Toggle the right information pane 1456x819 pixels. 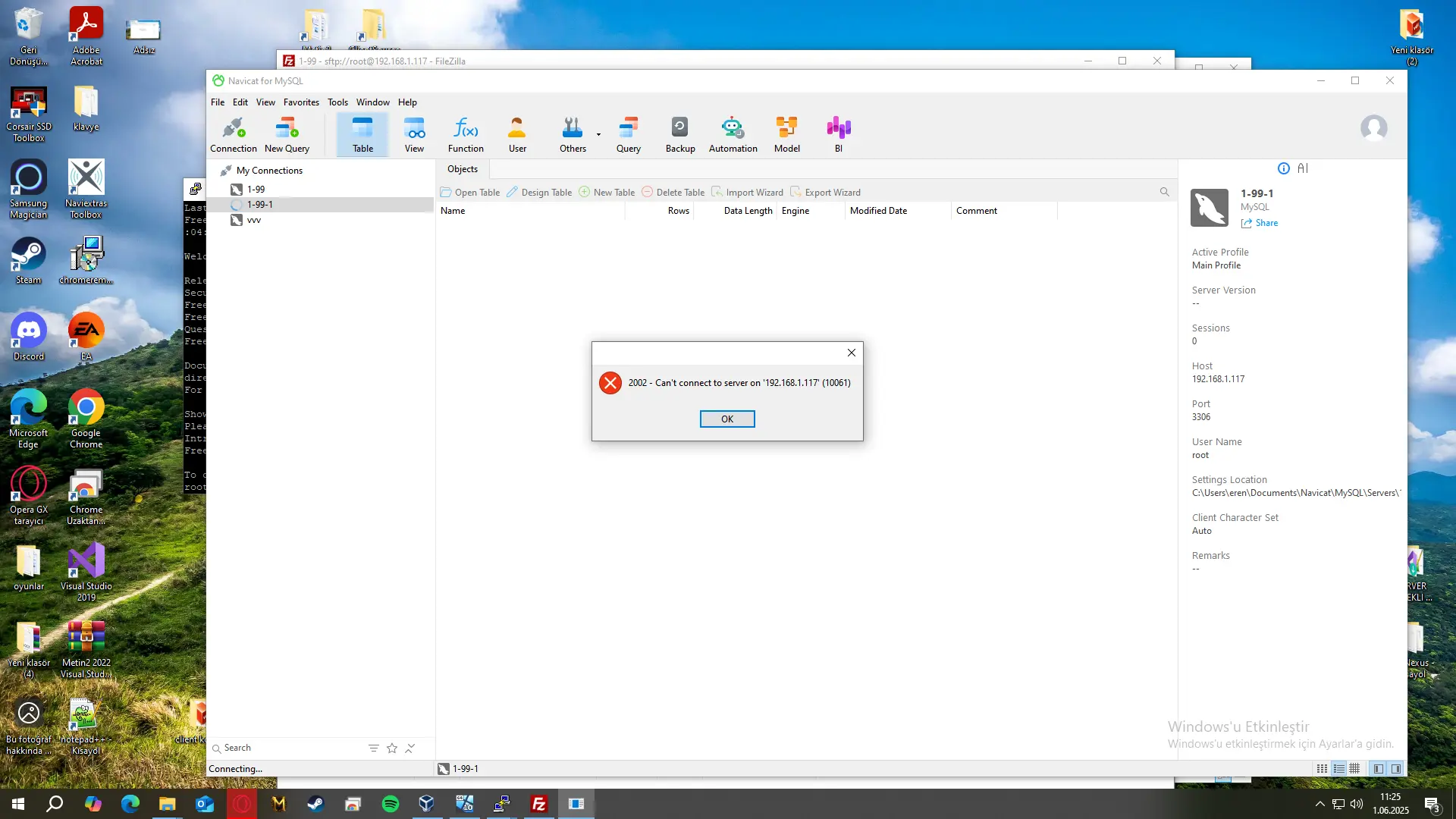tap(1396, 769)
